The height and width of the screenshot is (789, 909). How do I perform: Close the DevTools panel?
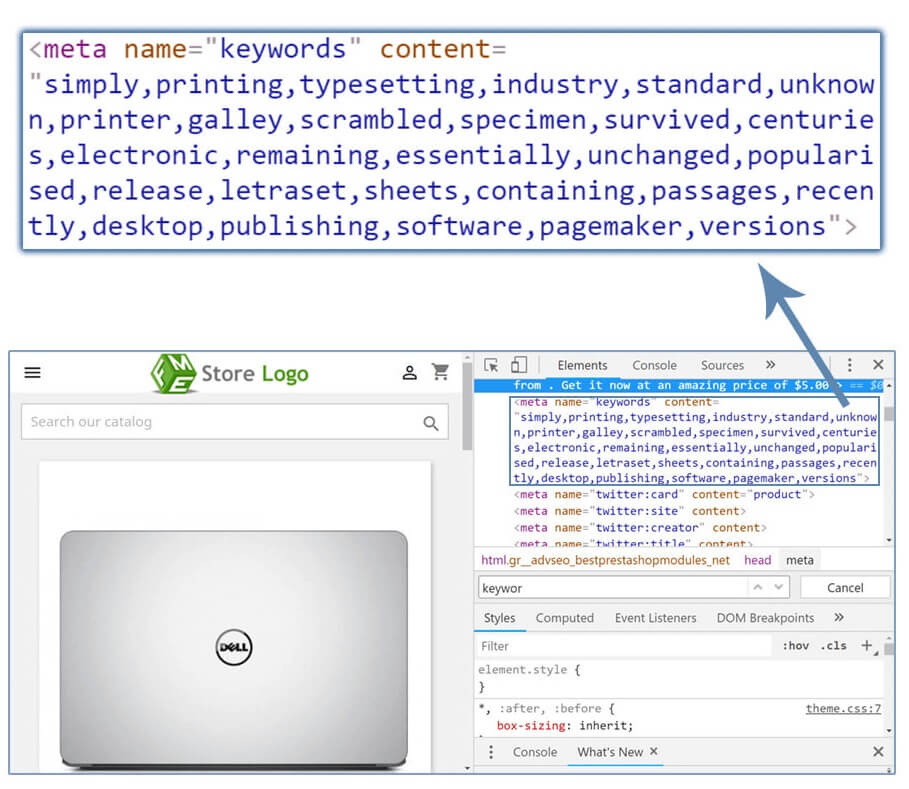(878, 365)
